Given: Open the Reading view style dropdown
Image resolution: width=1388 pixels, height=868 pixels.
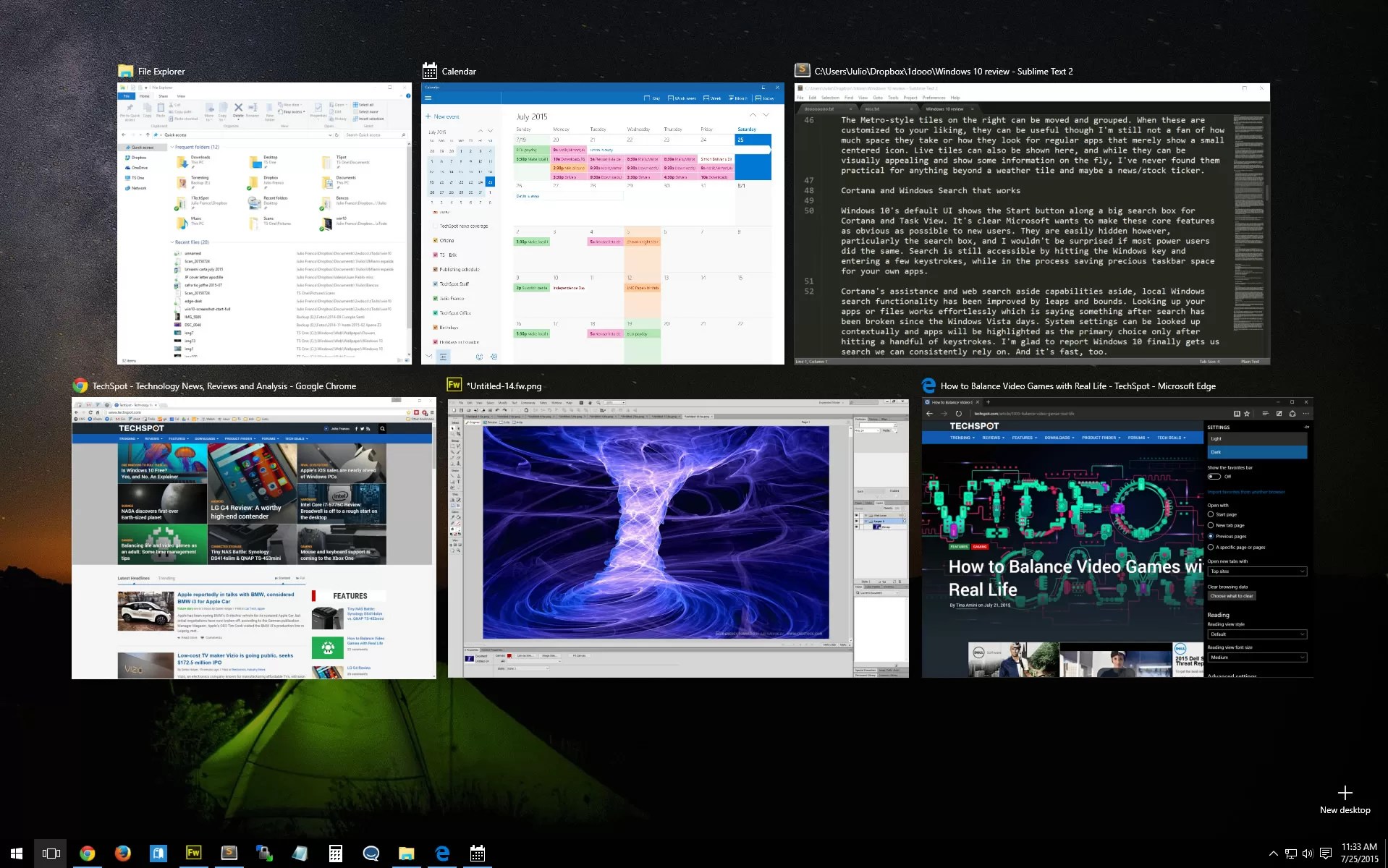Looking at the screenshot, I should click(1257, 634).
